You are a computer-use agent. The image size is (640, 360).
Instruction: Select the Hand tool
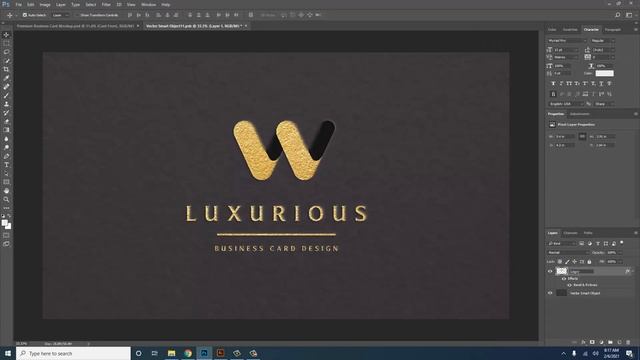coord(6,191)
